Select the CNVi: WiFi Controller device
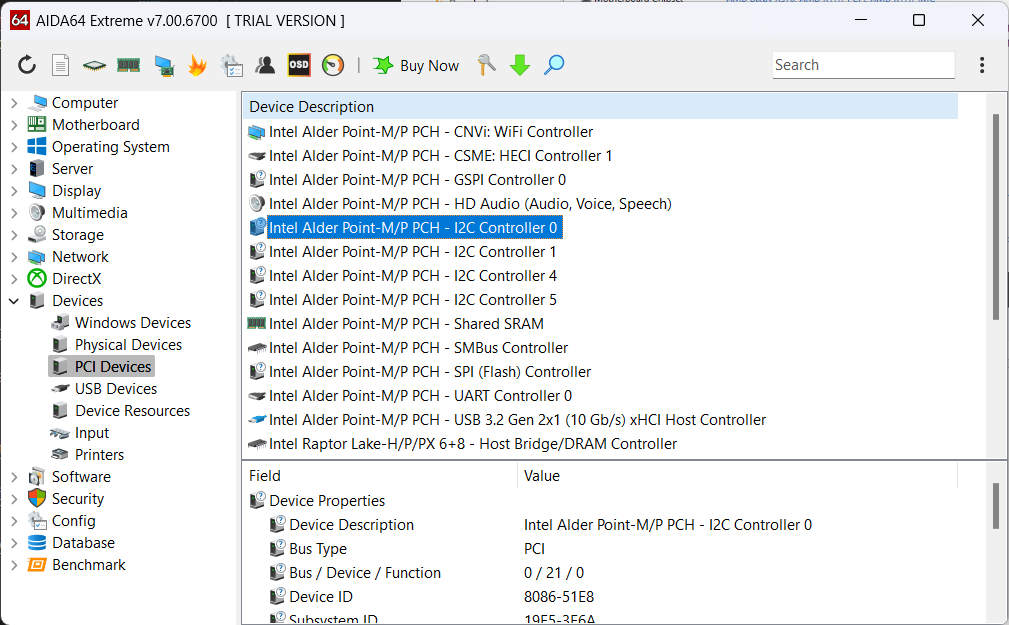This screenshot has width=1009, height=625. [430, 132]
